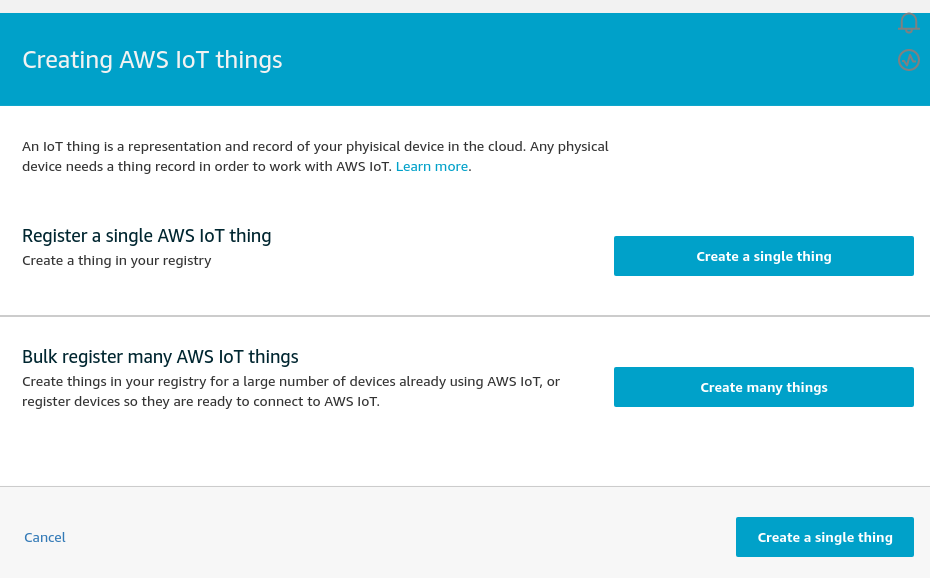This screenshot has height=578, width=930.
Task: Select Bulk register many AWS IoT things heading
Action: click(160, 357)
